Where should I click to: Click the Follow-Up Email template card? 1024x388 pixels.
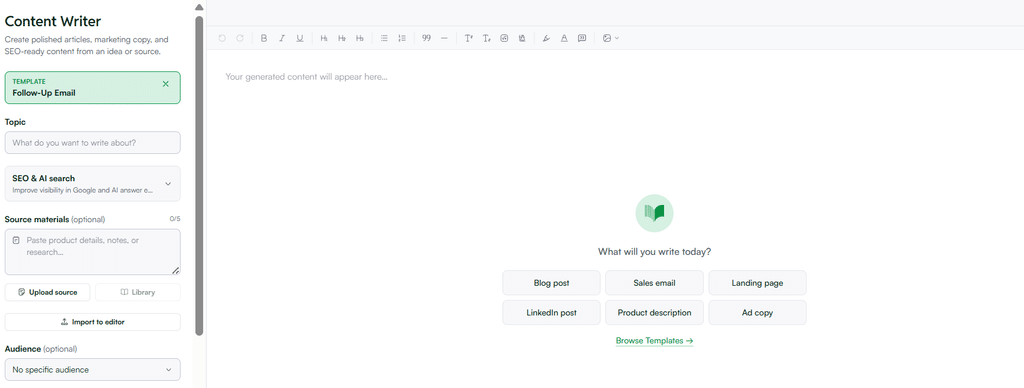click(93, 88)
